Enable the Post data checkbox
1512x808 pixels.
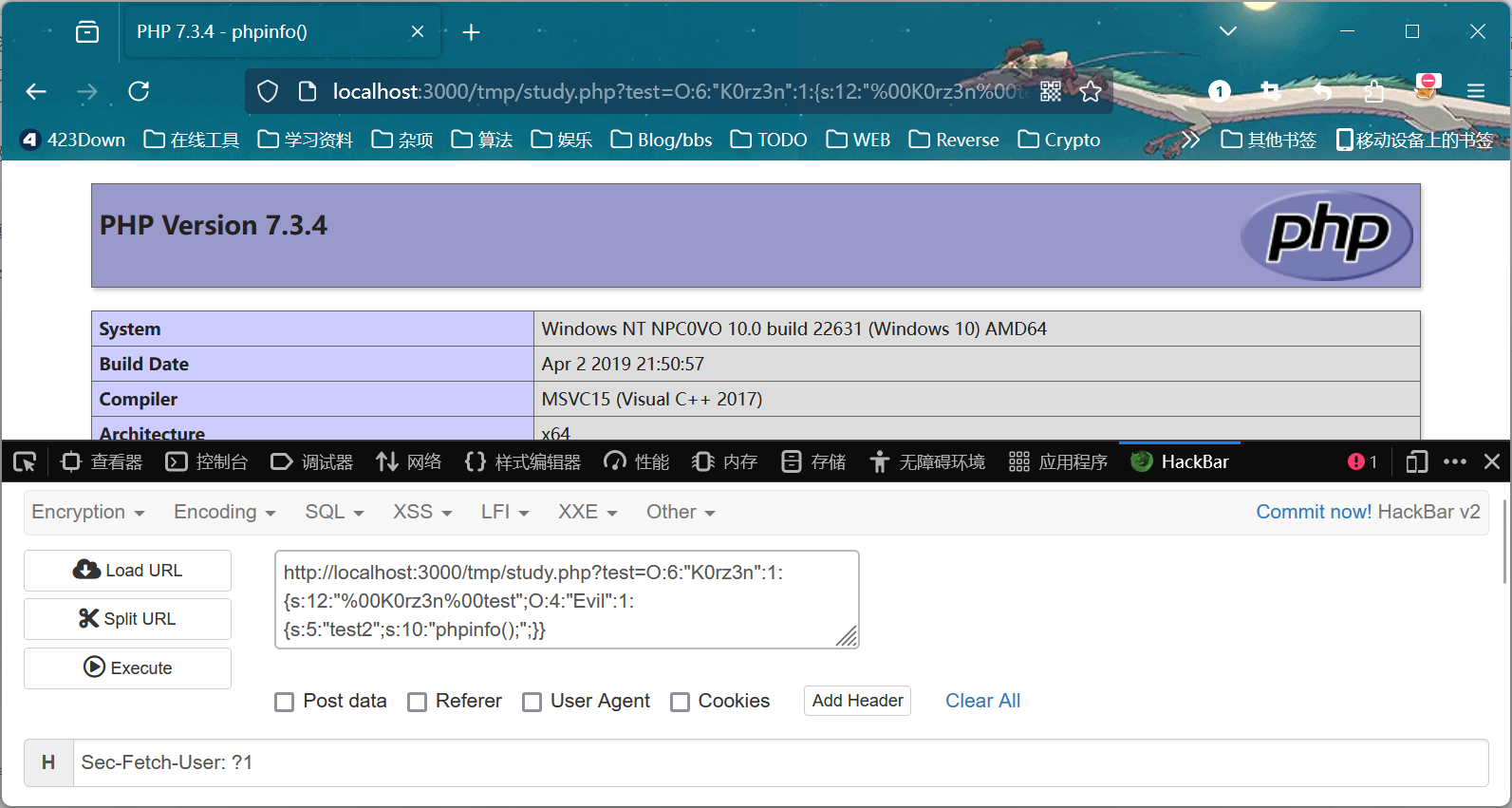(284, 702)
